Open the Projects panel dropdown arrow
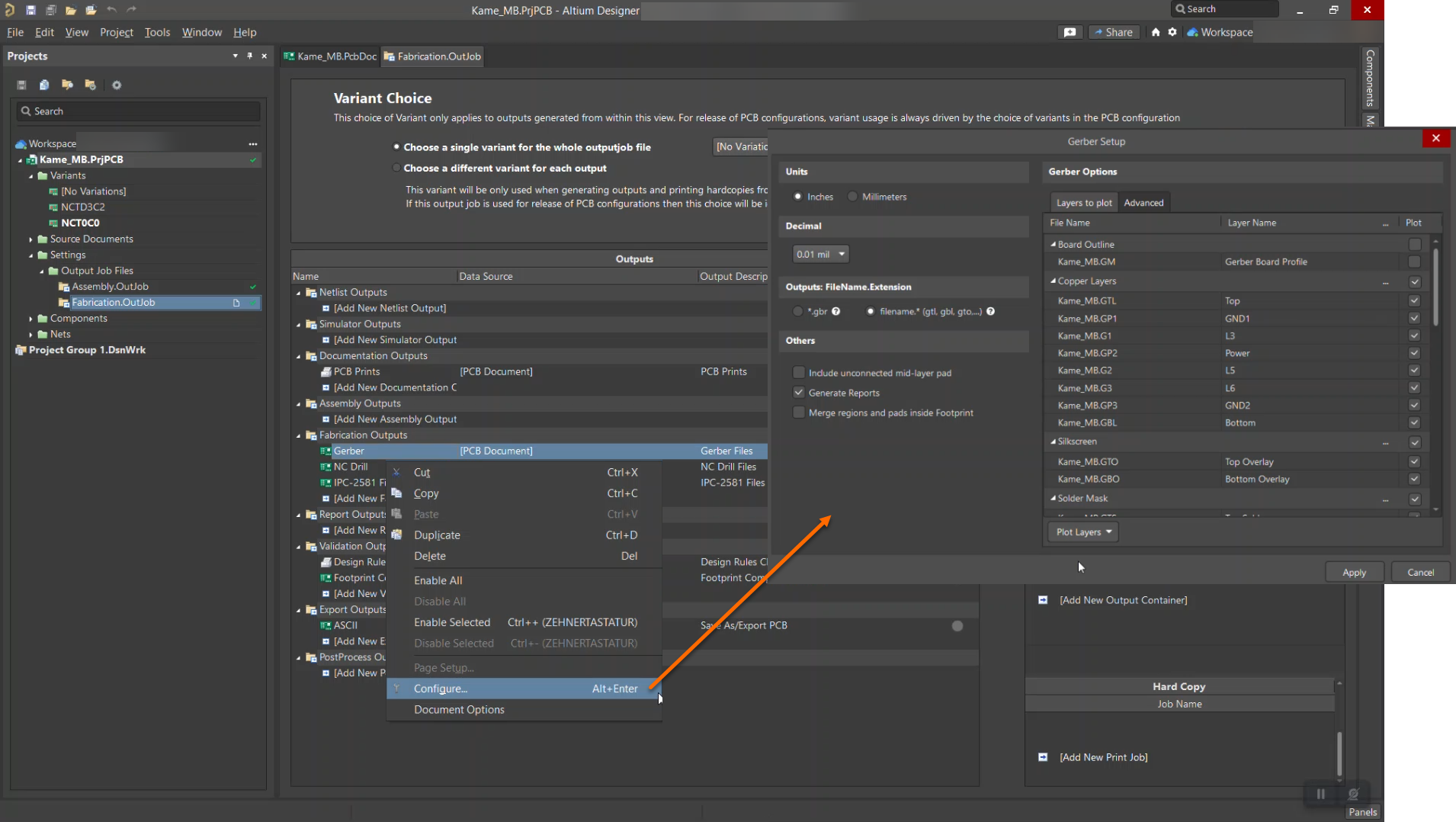 pos(235,56)
